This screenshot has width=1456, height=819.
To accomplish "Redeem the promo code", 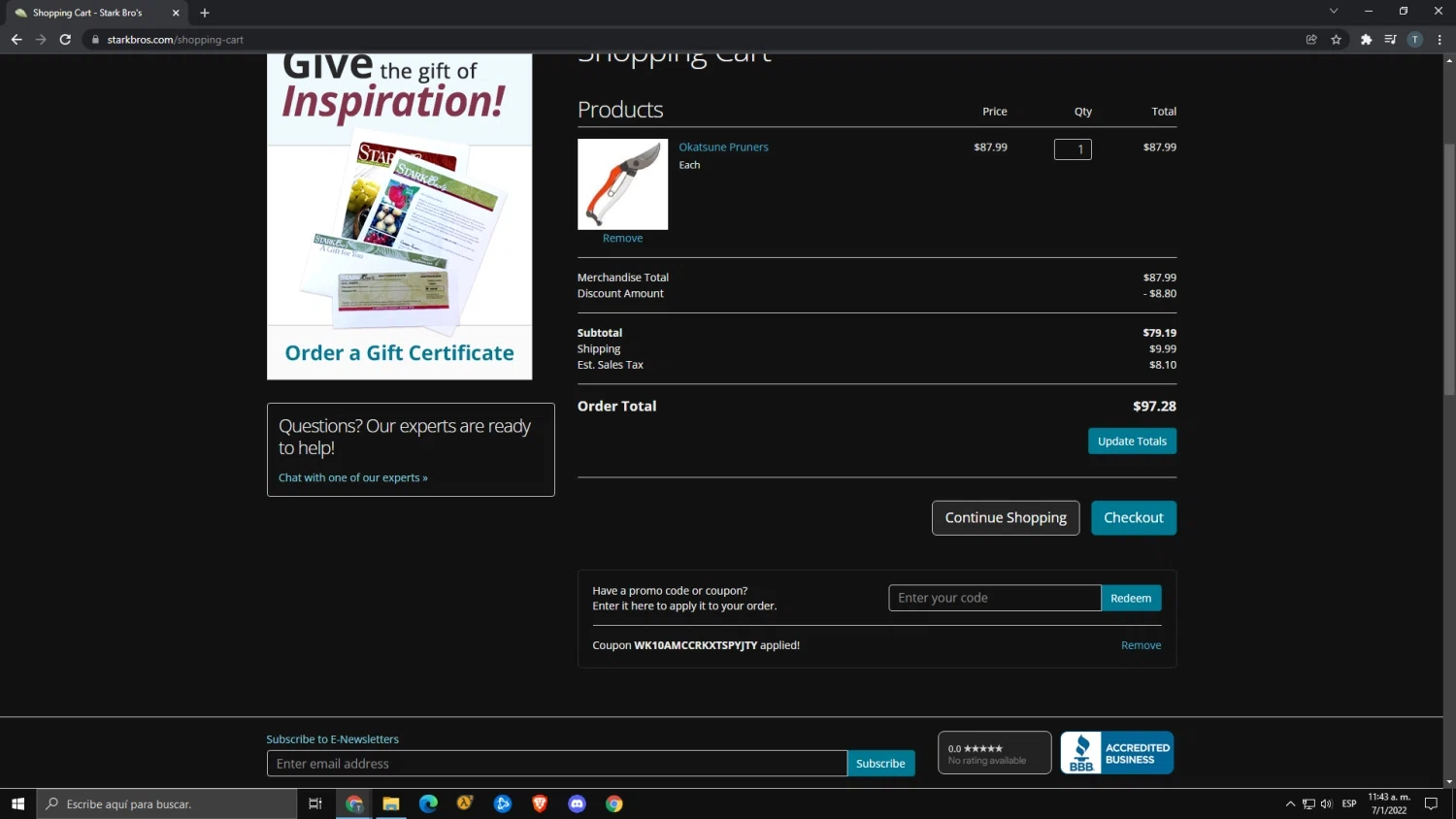I will 1131,598.
